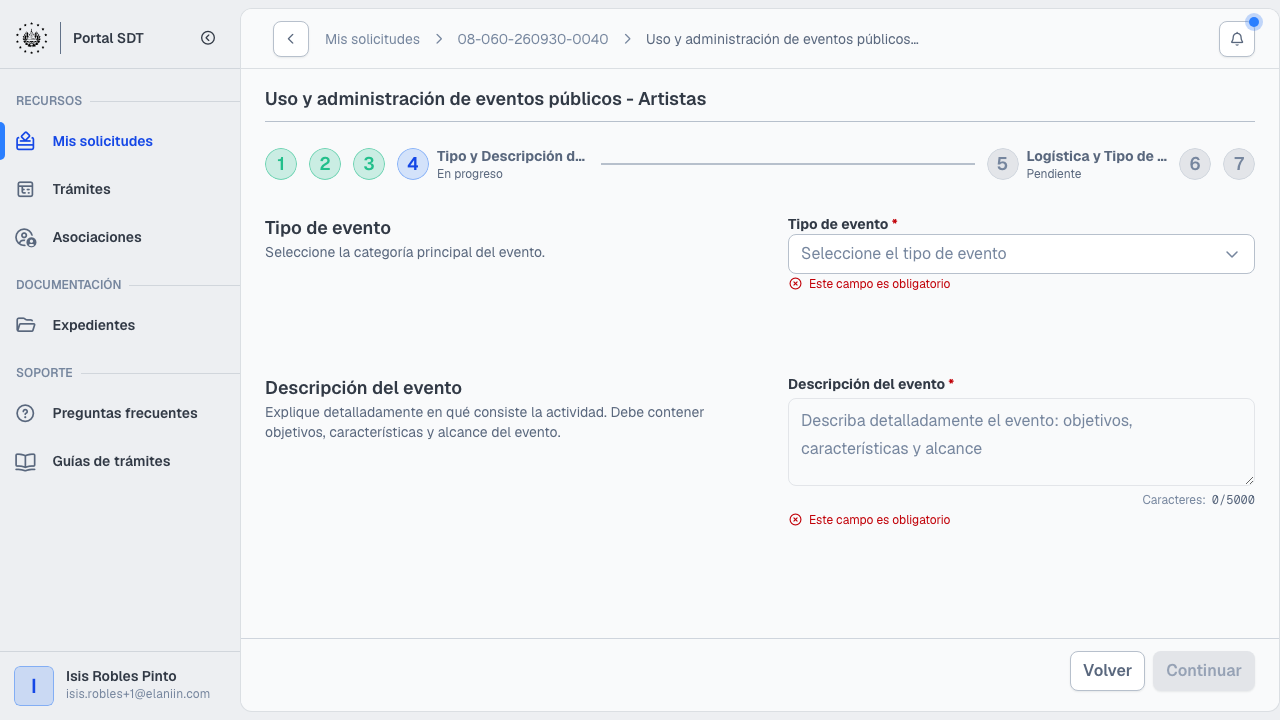The width and height of the screenshot is (1280, 720).
Task: Open Mis solicitudes in the sidebar
Action: coord(120,141)
